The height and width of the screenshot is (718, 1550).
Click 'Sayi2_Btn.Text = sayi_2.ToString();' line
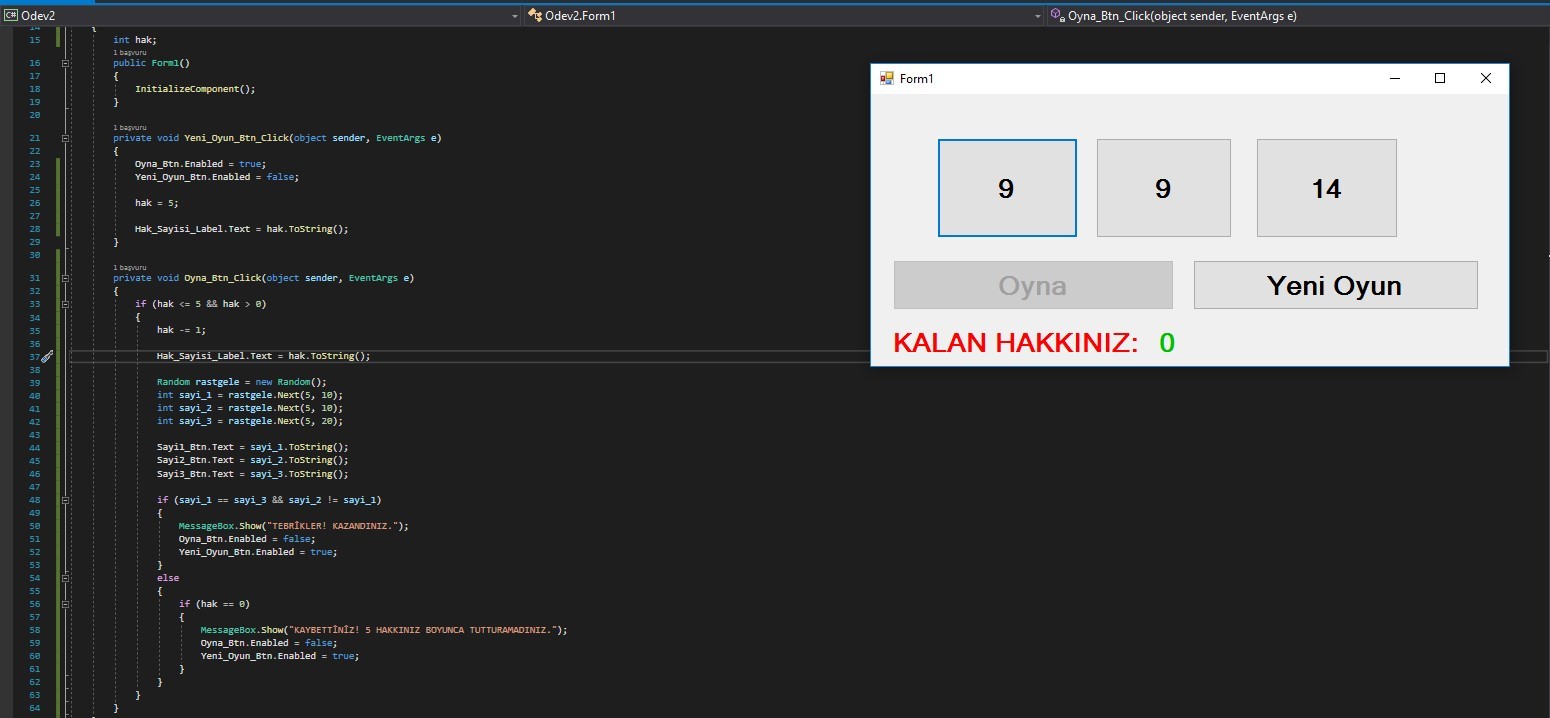click(253, 461)
